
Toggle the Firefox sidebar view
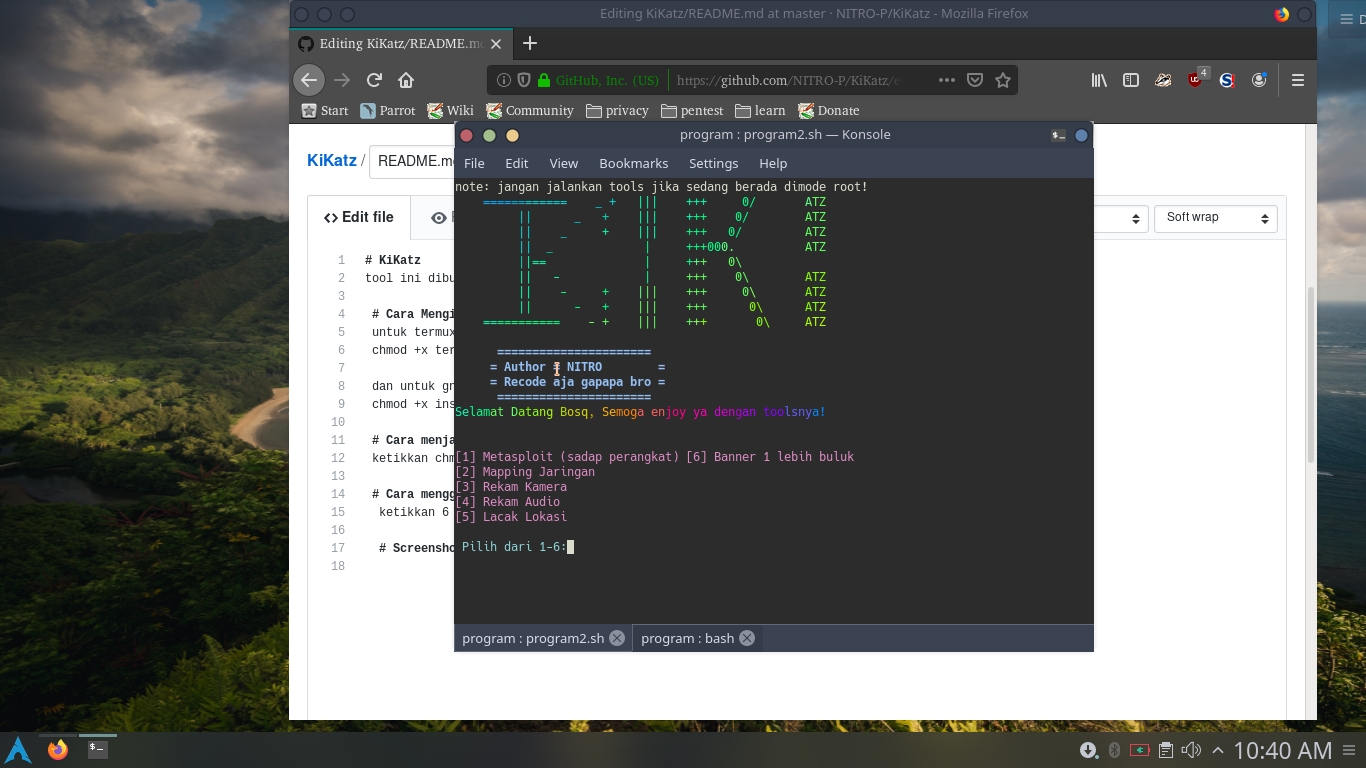point(1131,80)
